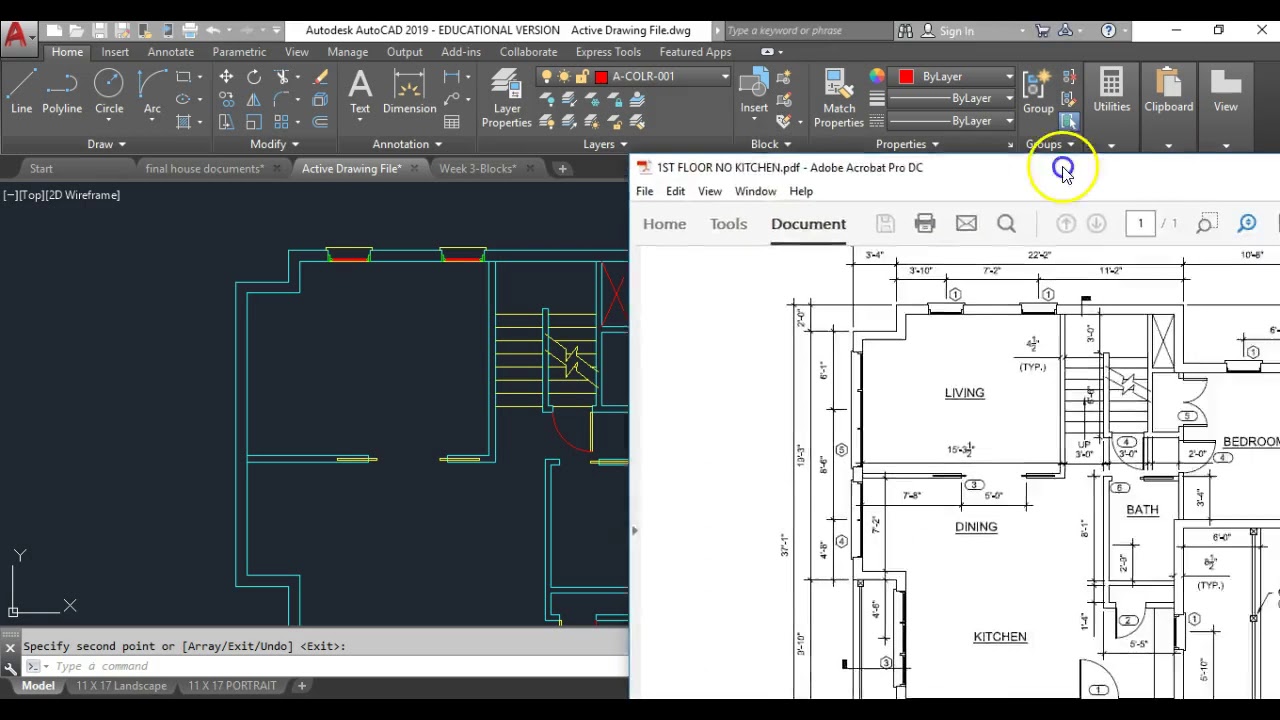
Task: Click the Match Properties tool
Action: click(839, 98)
